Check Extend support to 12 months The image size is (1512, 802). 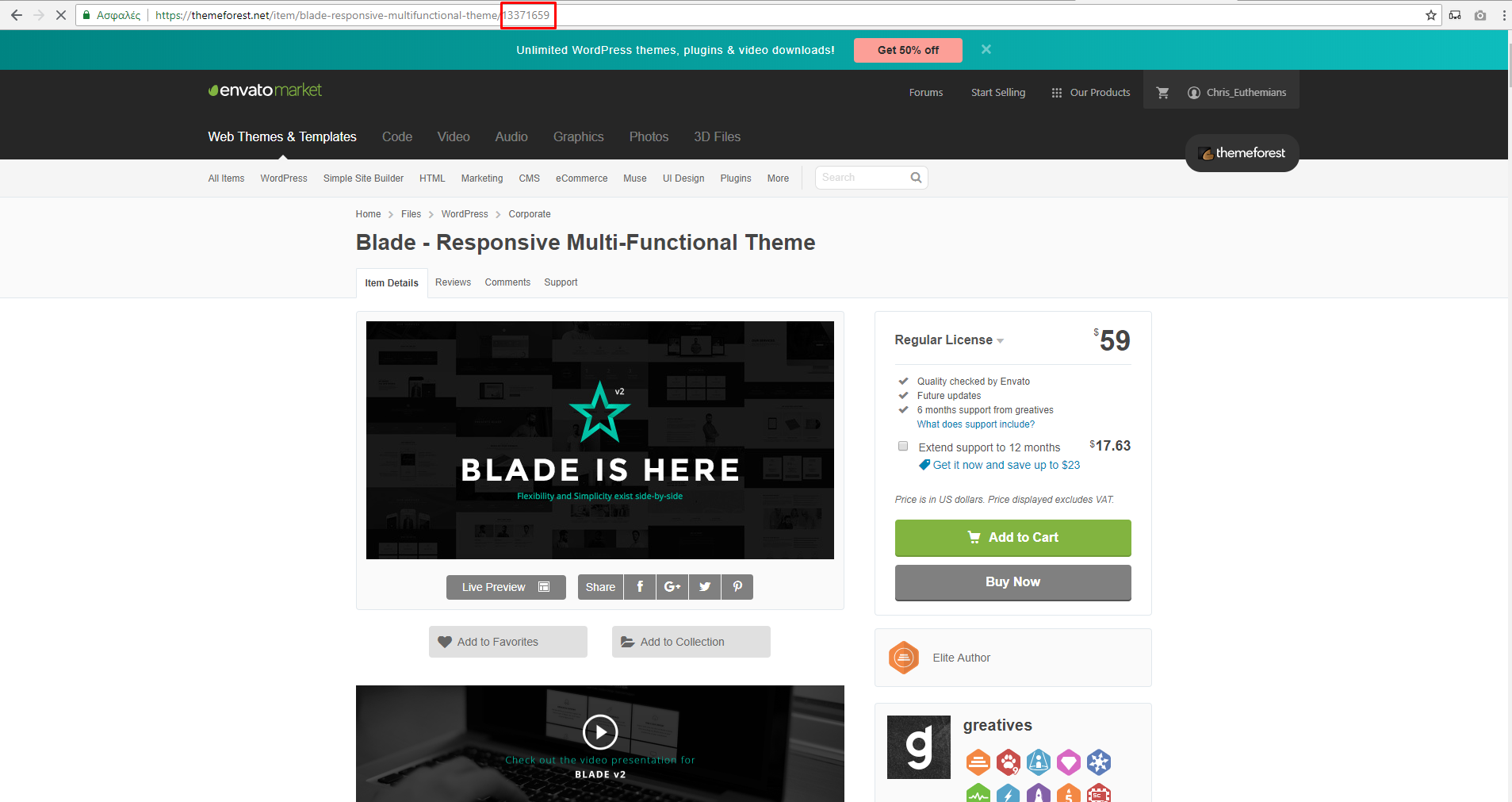click(902, 446)
